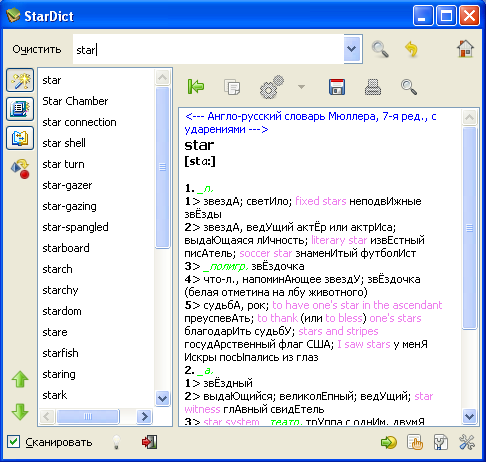Click the copy pages toolbar icon

[232, 87]
